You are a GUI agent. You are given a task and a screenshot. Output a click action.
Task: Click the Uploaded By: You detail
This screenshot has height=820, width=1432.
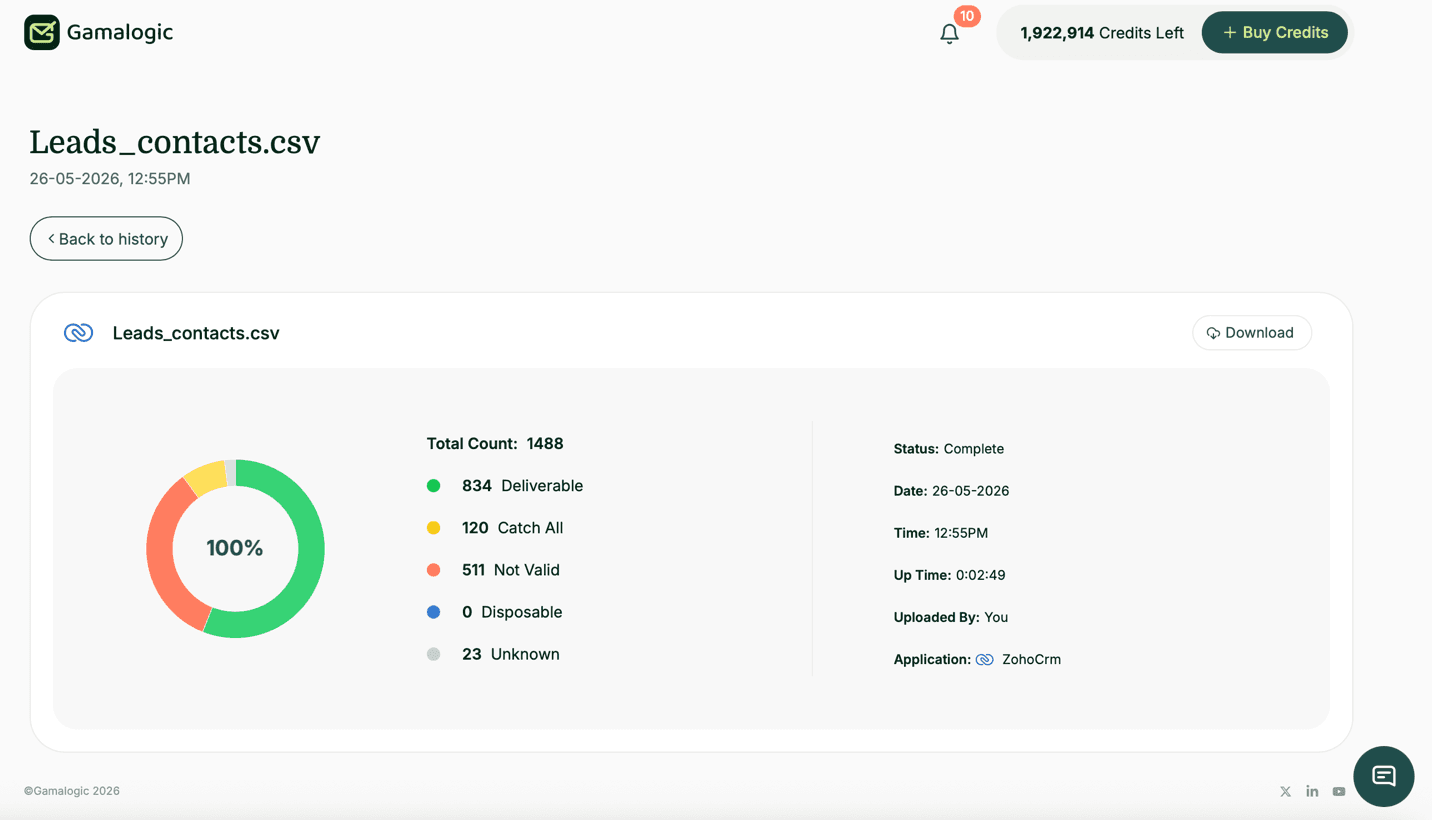click(x=951, y=617)
